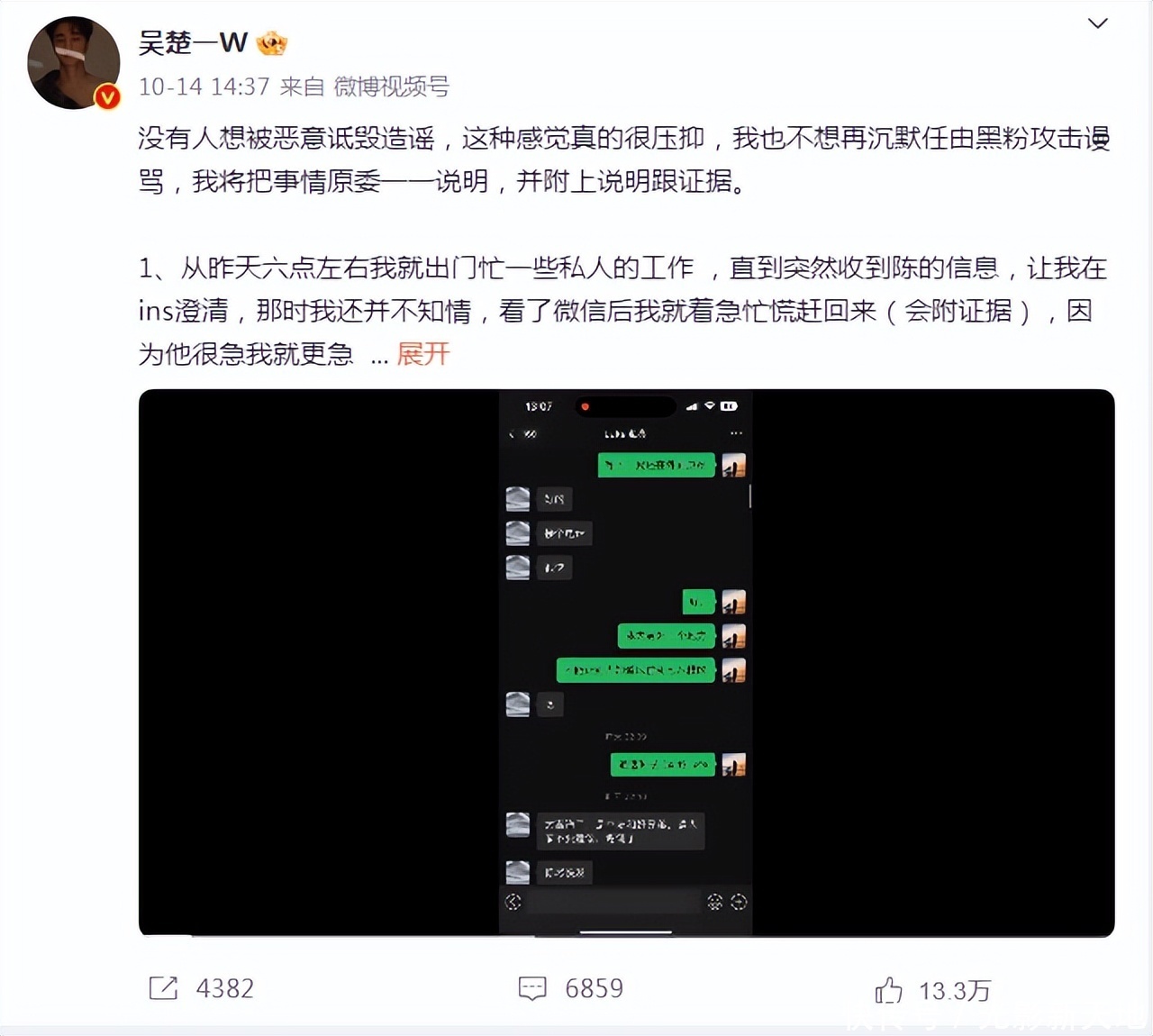1153x1036 pixels.
Task: Click the chat text input field in video
Action: point(614,902)
